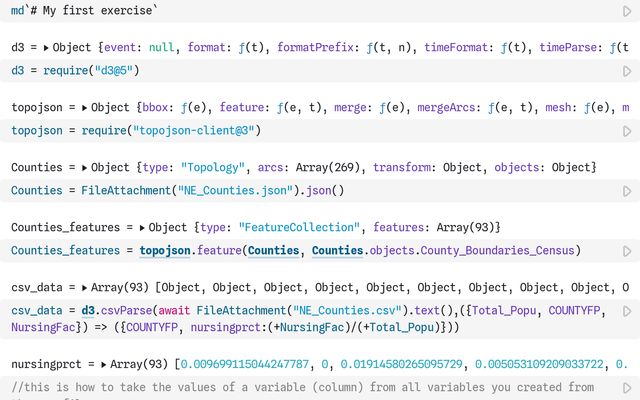Viewport: 640px width, 400px height.
Task: Run the csv_data csvParse cell
Action: point(627,318)
